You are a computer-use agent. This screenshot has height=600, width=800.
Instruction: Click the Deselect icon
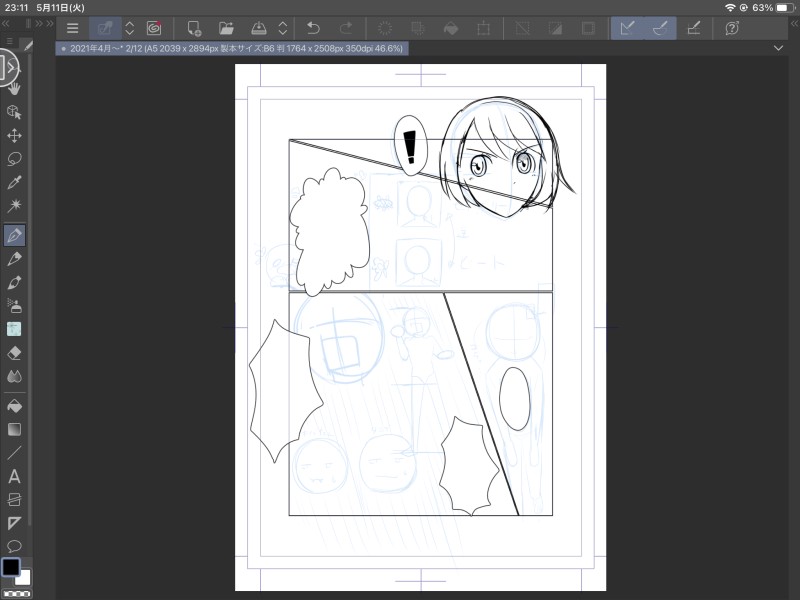(x=522, y=28)
